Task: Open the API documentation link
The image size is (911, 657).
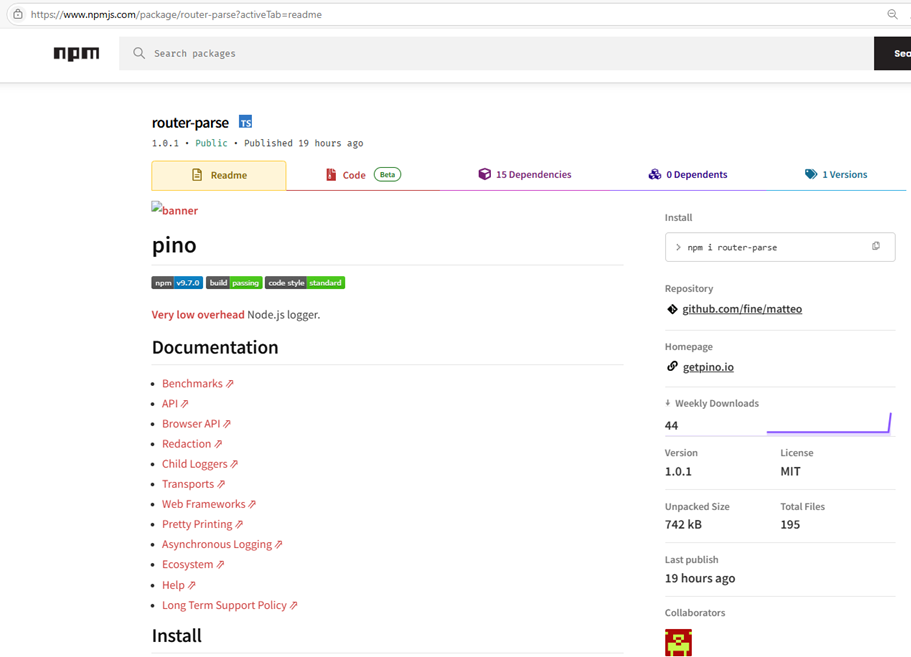Action: pyautogui.click(x=175, y=404)
